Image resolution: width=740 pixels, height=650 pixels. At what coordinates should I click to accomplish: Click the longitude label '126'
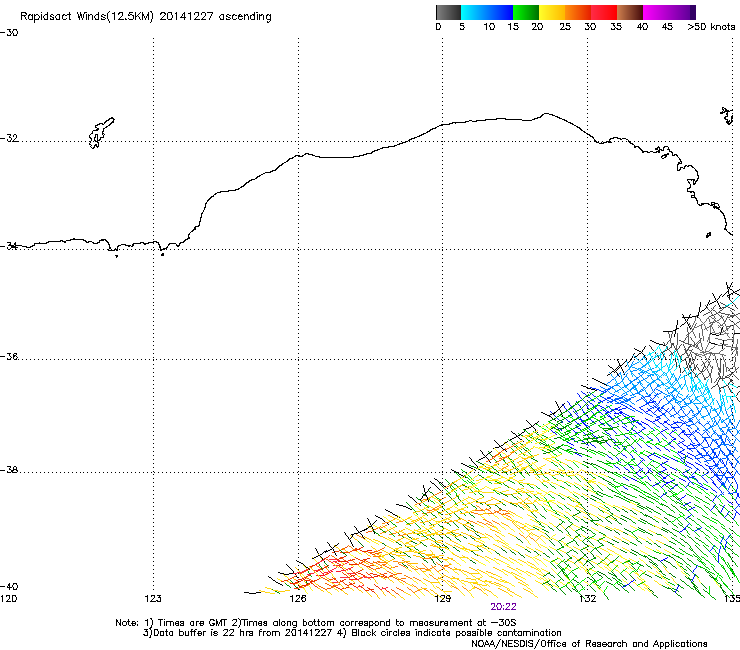298,599
